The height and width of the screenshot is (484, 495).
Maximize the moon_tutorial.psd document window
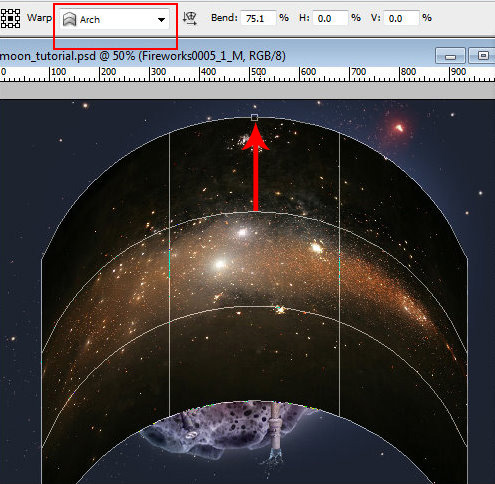point(482,56)
